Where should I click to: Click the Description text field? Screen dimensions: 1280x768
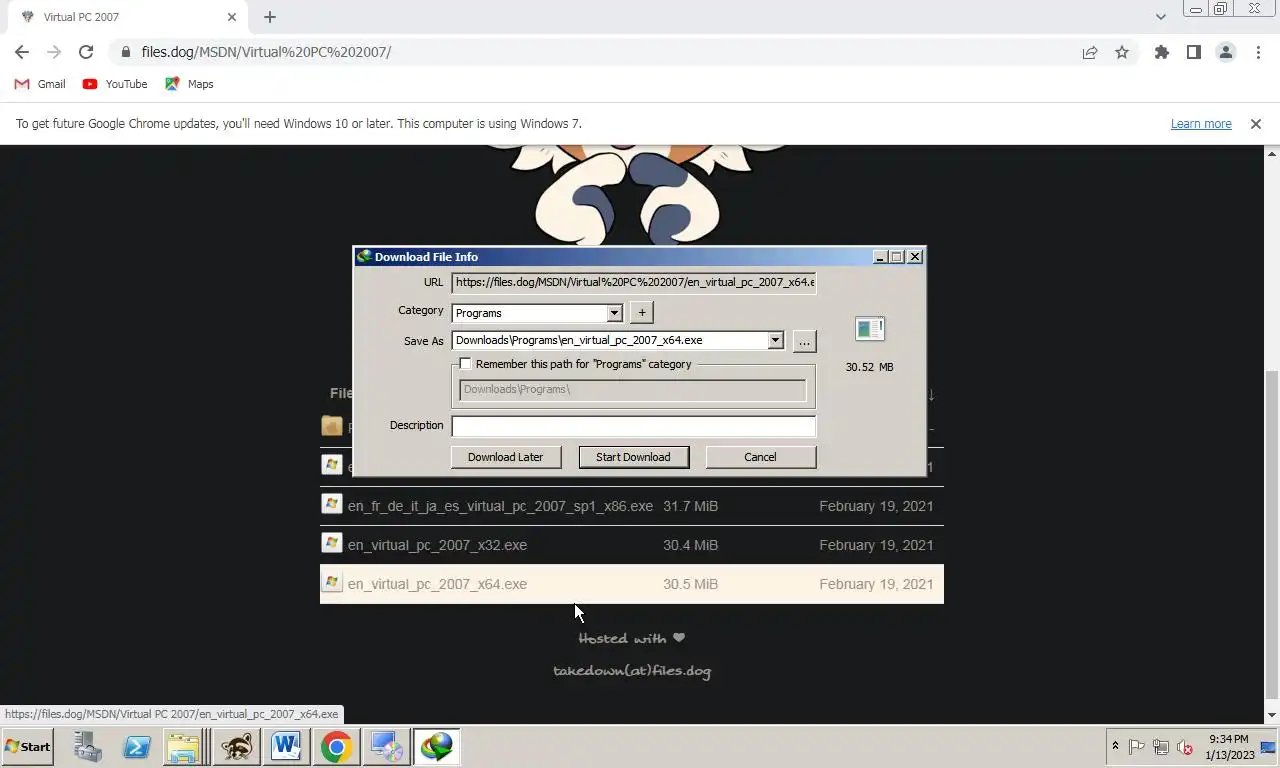point(634,426)
